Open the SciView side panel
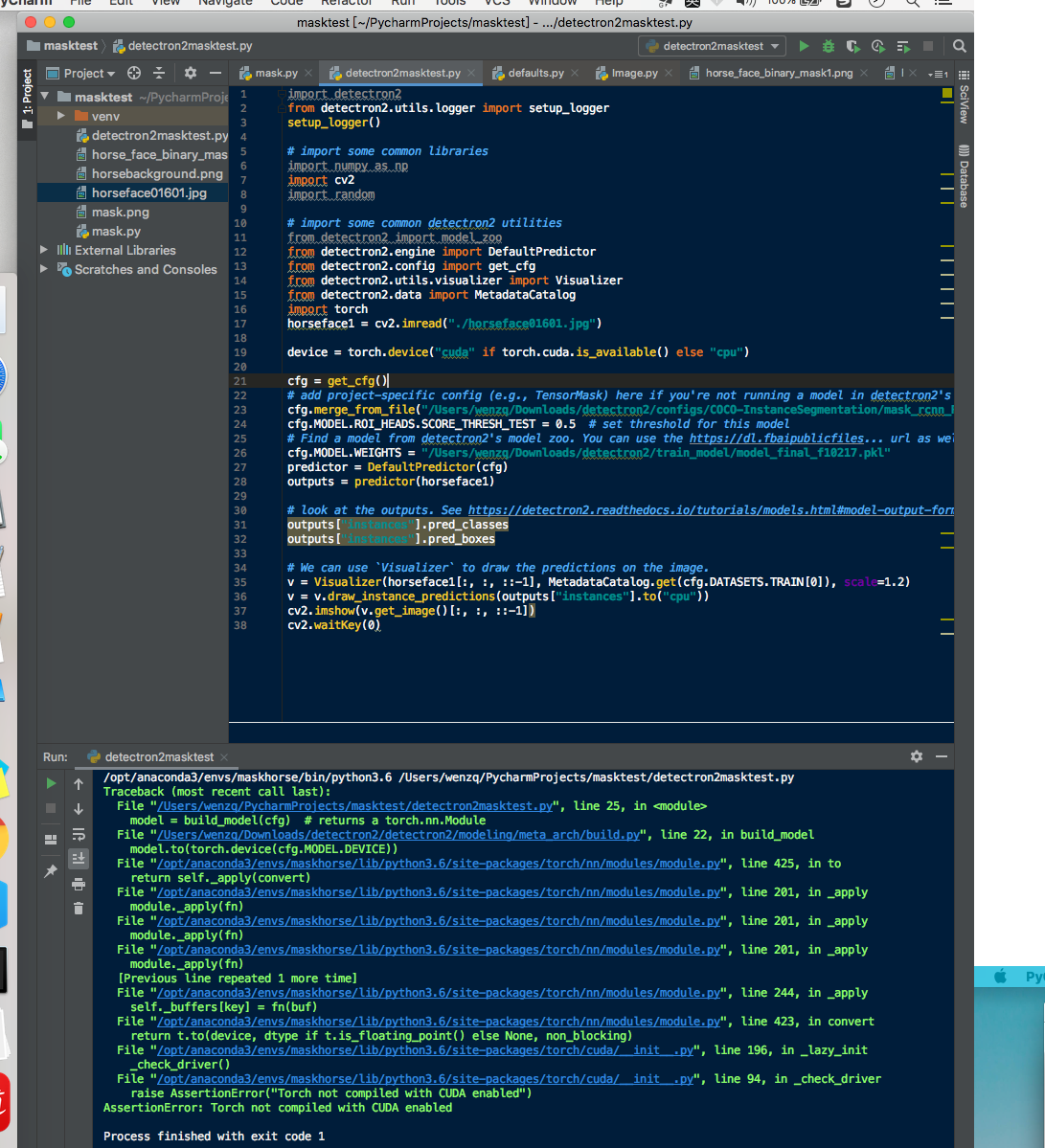The height and width of the screenshot is (1148, 1045). (x=964, y=98)
